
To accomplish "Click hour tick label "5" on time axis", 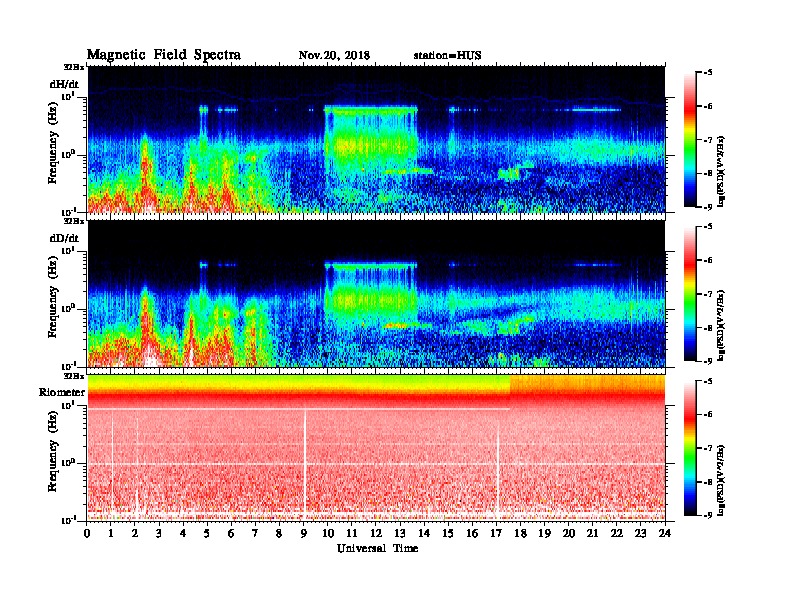I will tap(208, 534).
